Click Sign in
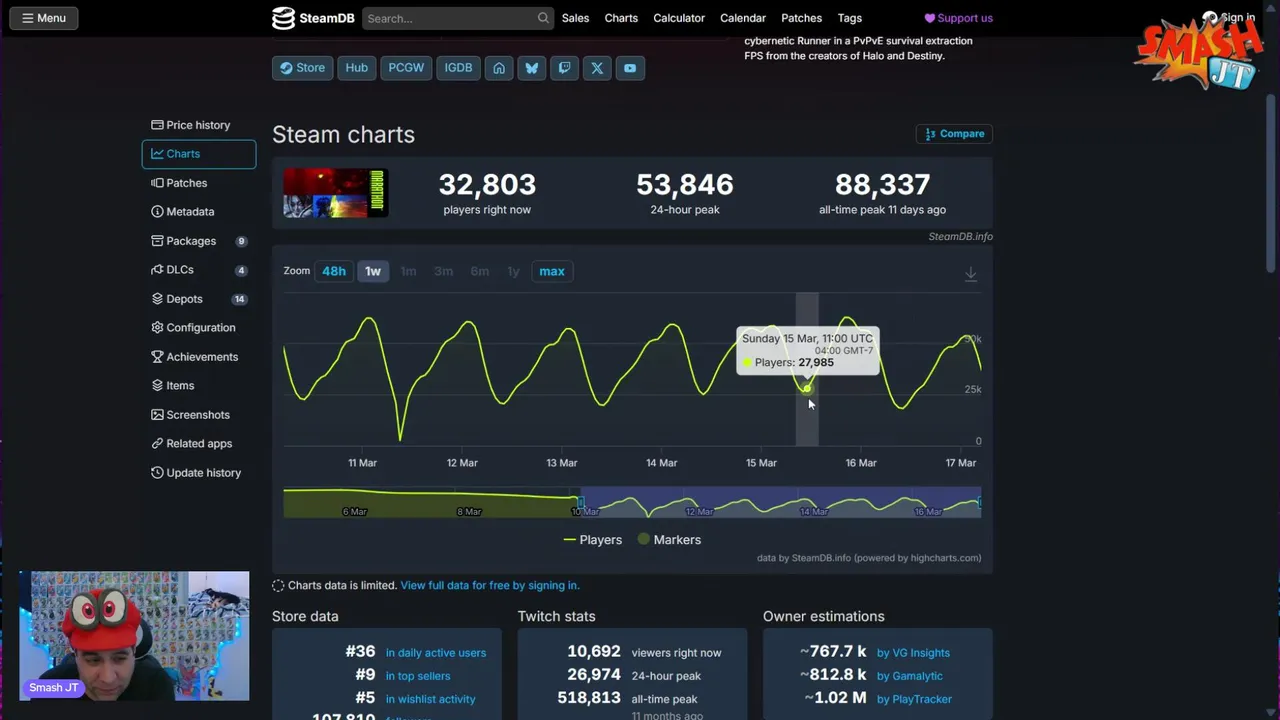 point(1229,18)
